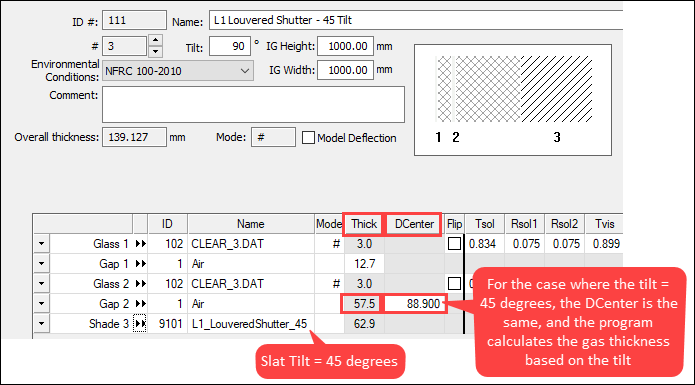
Task: Click the number of layers field
Action: [x=125, y=46]
